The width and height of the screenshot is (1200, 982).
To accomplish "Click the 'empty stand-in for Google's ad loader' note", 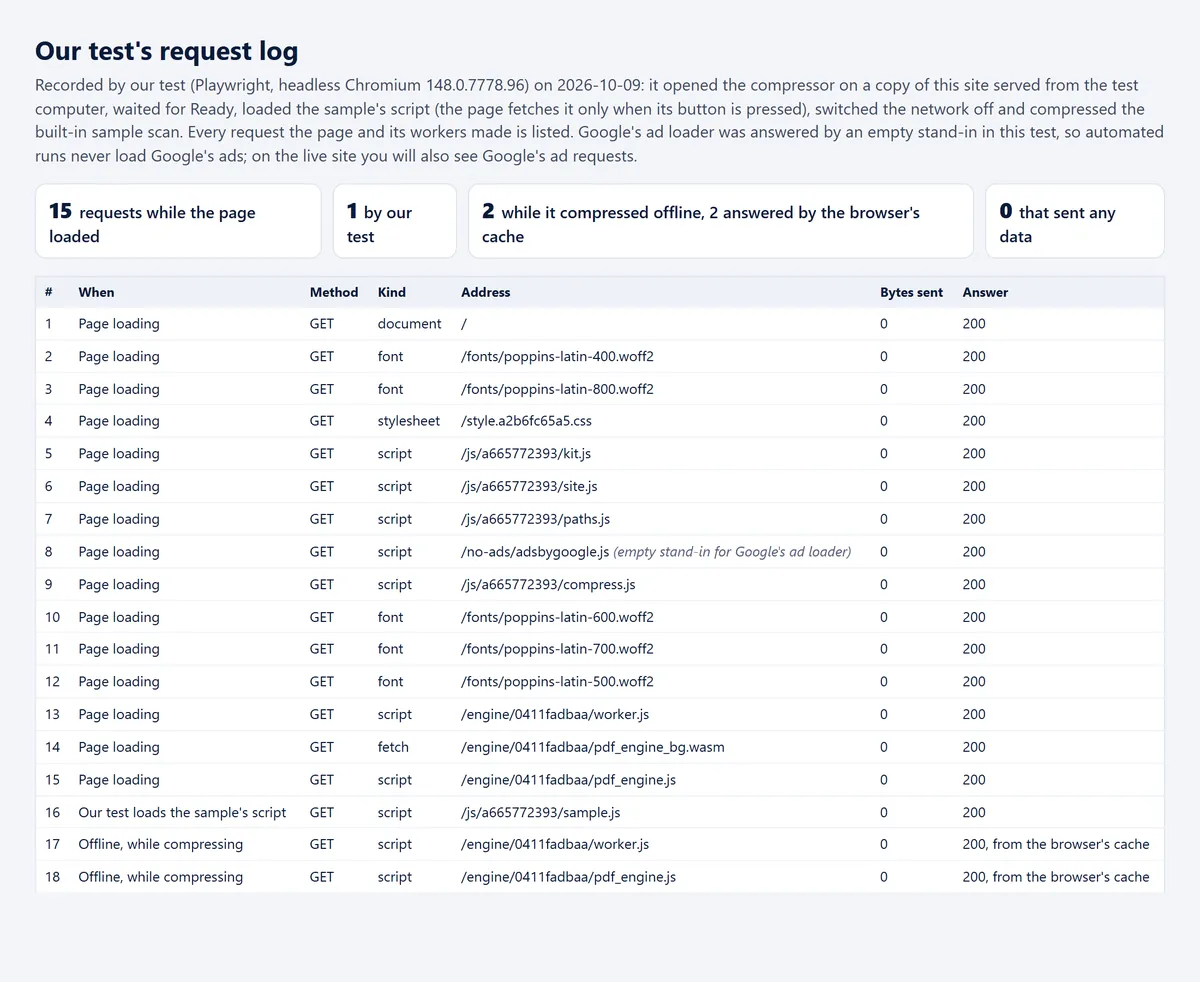I will [x=732, y=551].
